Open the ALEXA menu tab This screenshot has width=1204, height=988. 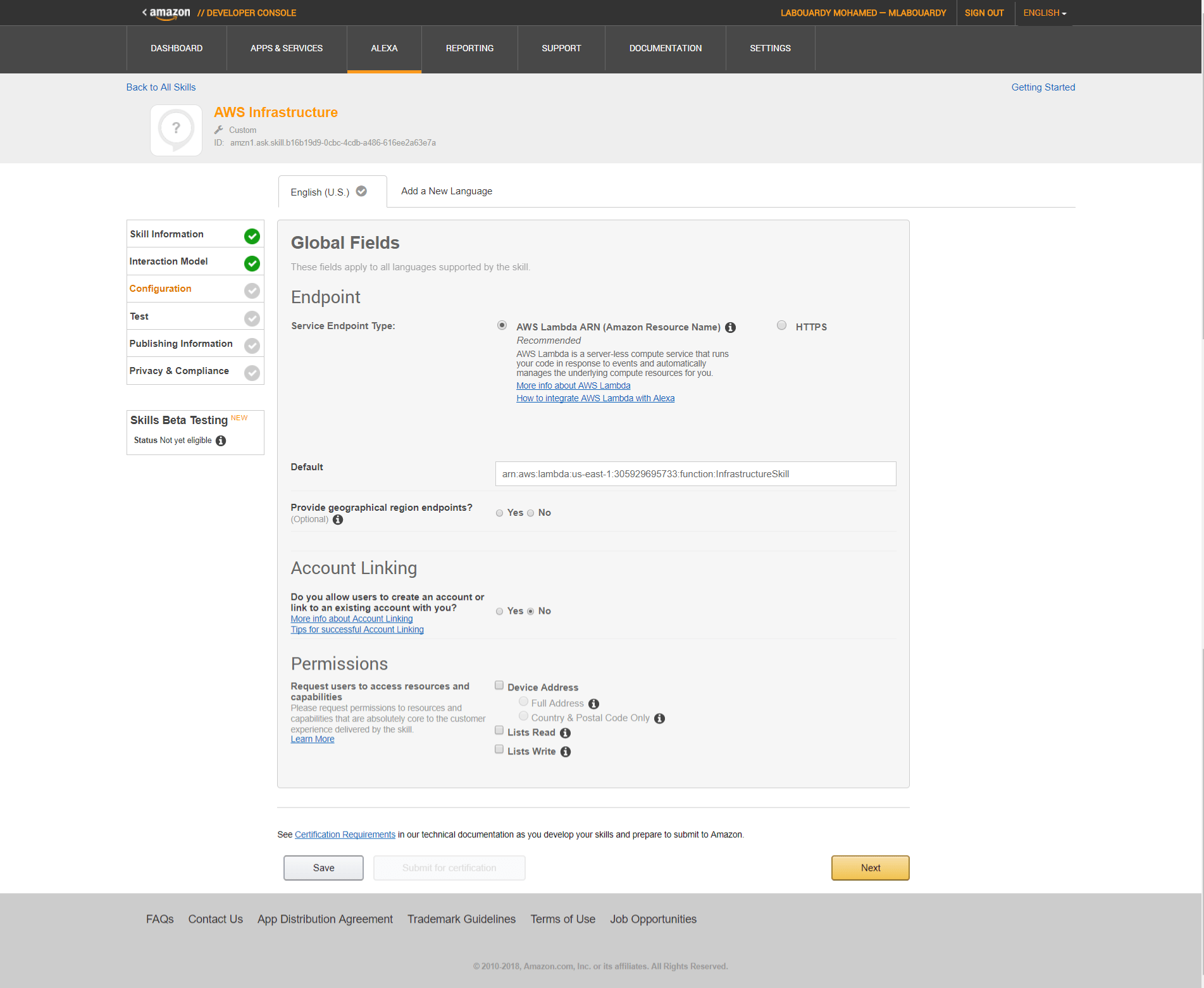[384, 49]
